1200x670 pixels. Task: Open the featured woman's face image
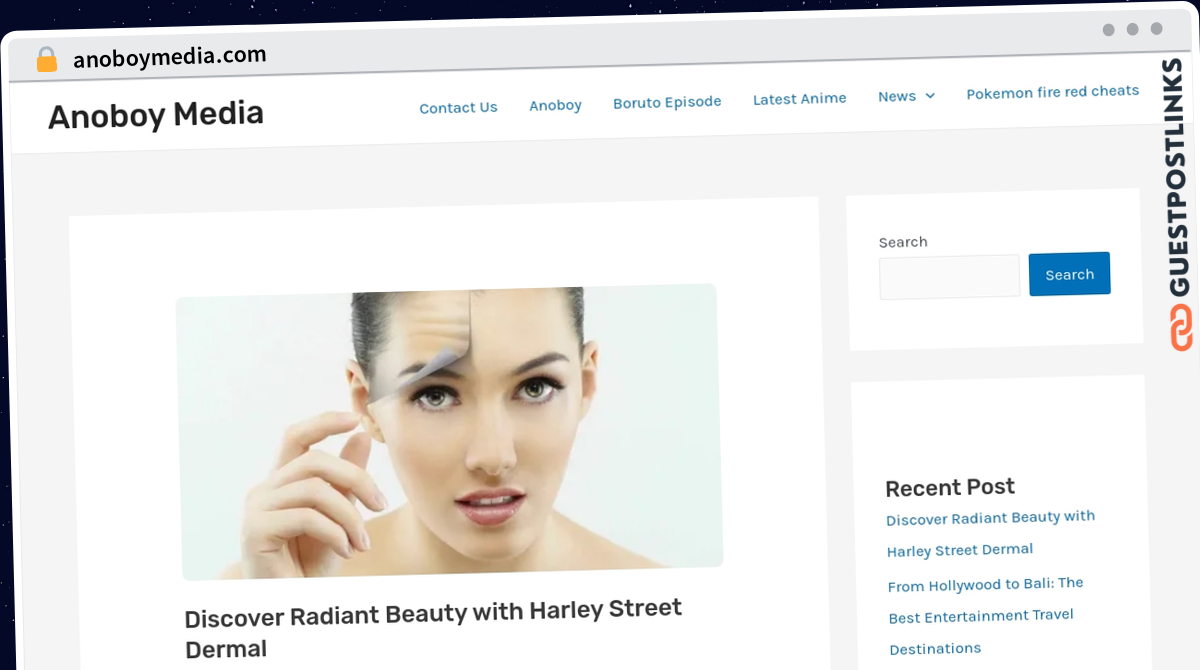(450, 432)
